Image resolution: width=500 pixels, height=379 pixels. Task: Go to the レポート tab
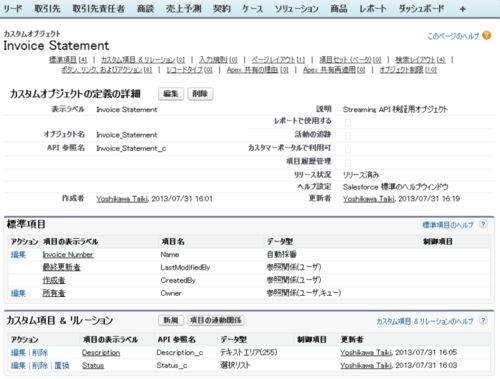[373, 9]
